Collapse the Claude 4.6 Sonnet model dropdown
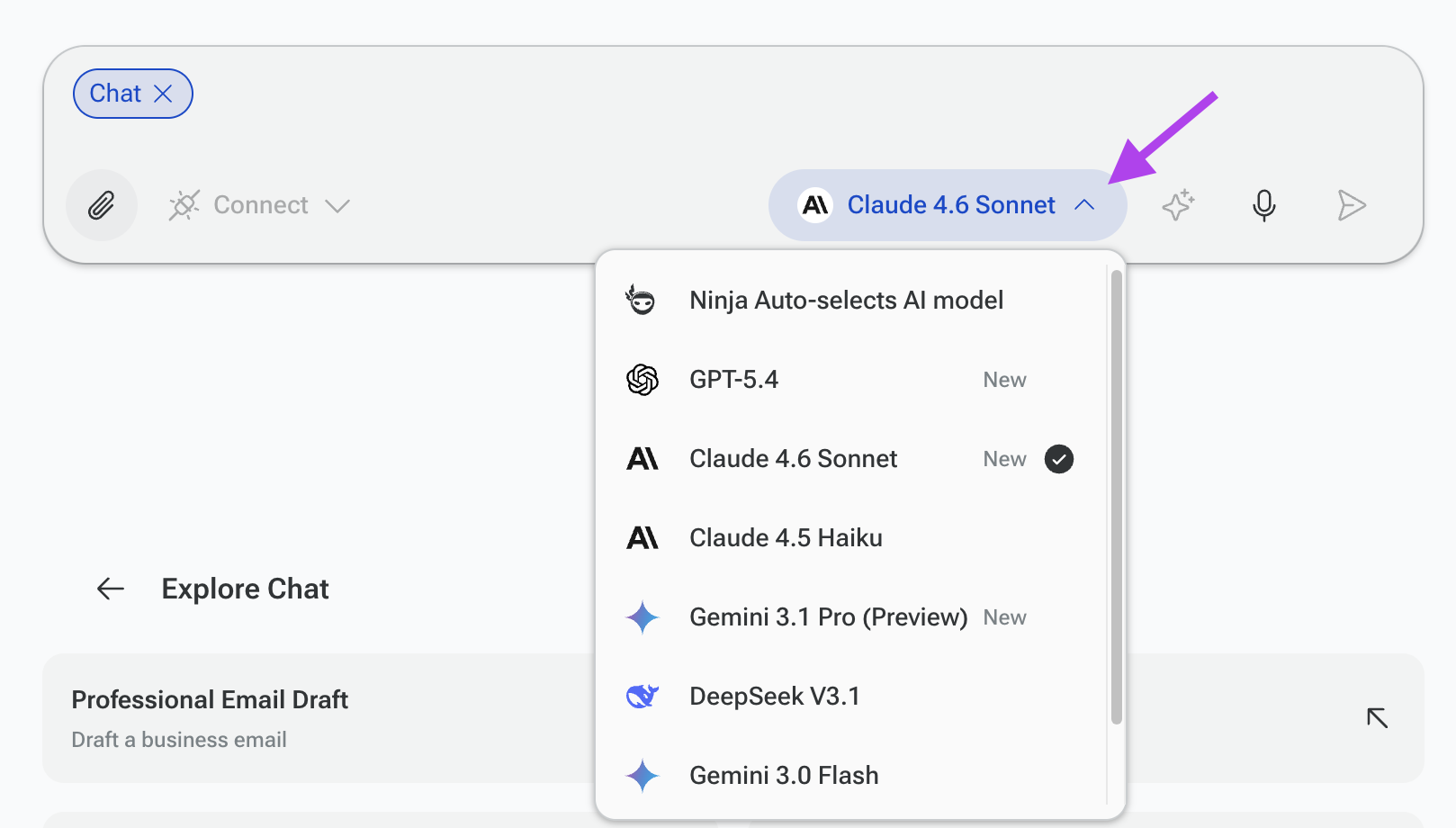This screenshot has height=828, width=1456. 1085,205
